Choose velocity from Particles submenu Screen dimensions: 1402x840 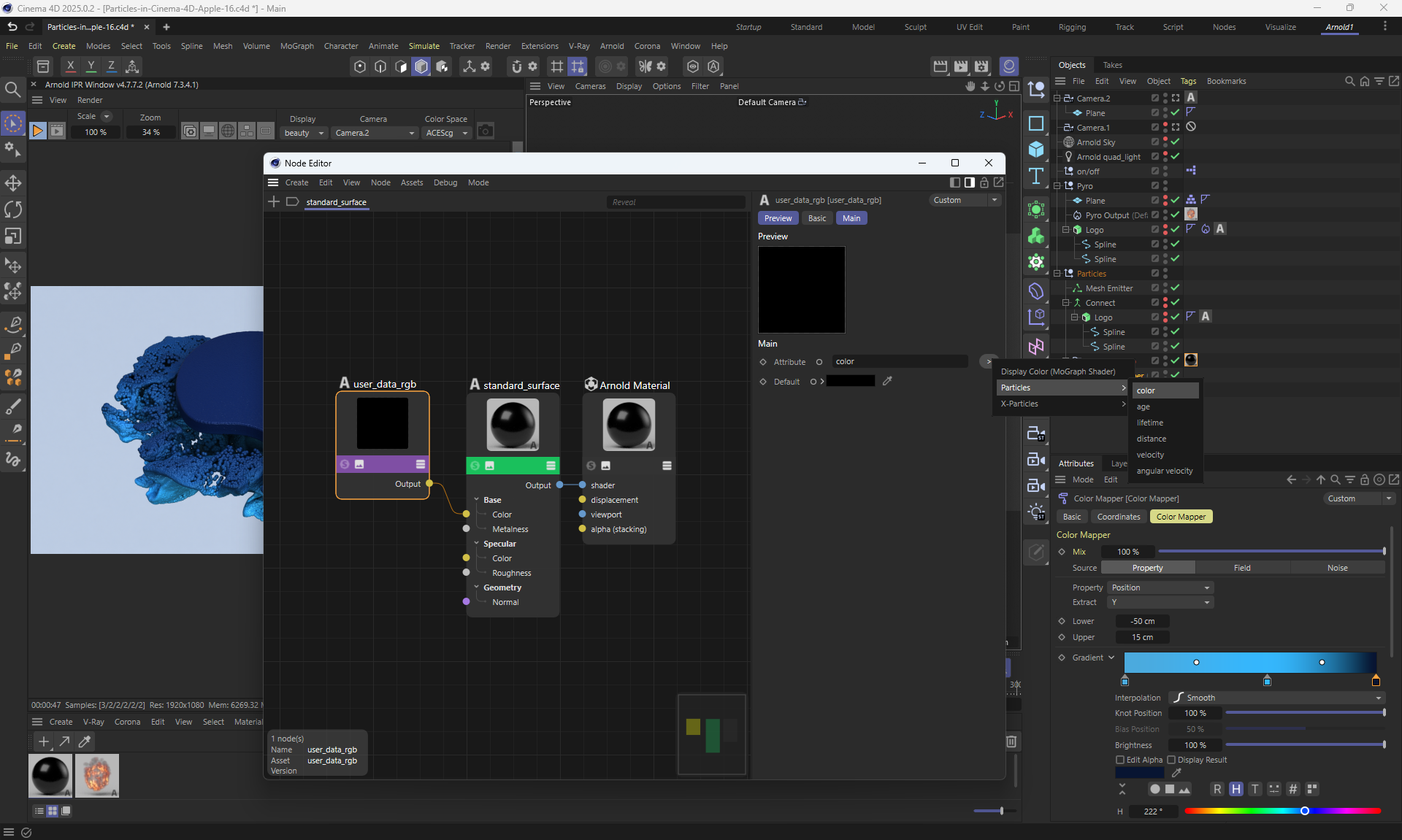pos(1150,455)
